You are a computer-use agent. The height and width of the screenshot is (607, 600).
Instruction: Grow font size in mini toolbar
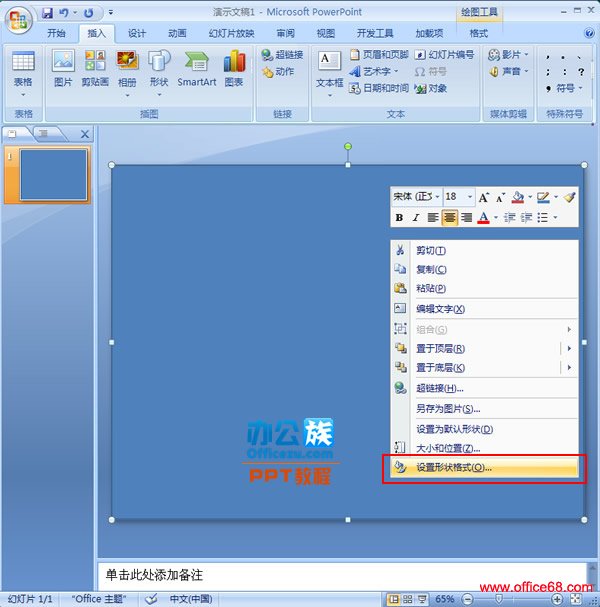pyautogui.click(x=483, y=197)
